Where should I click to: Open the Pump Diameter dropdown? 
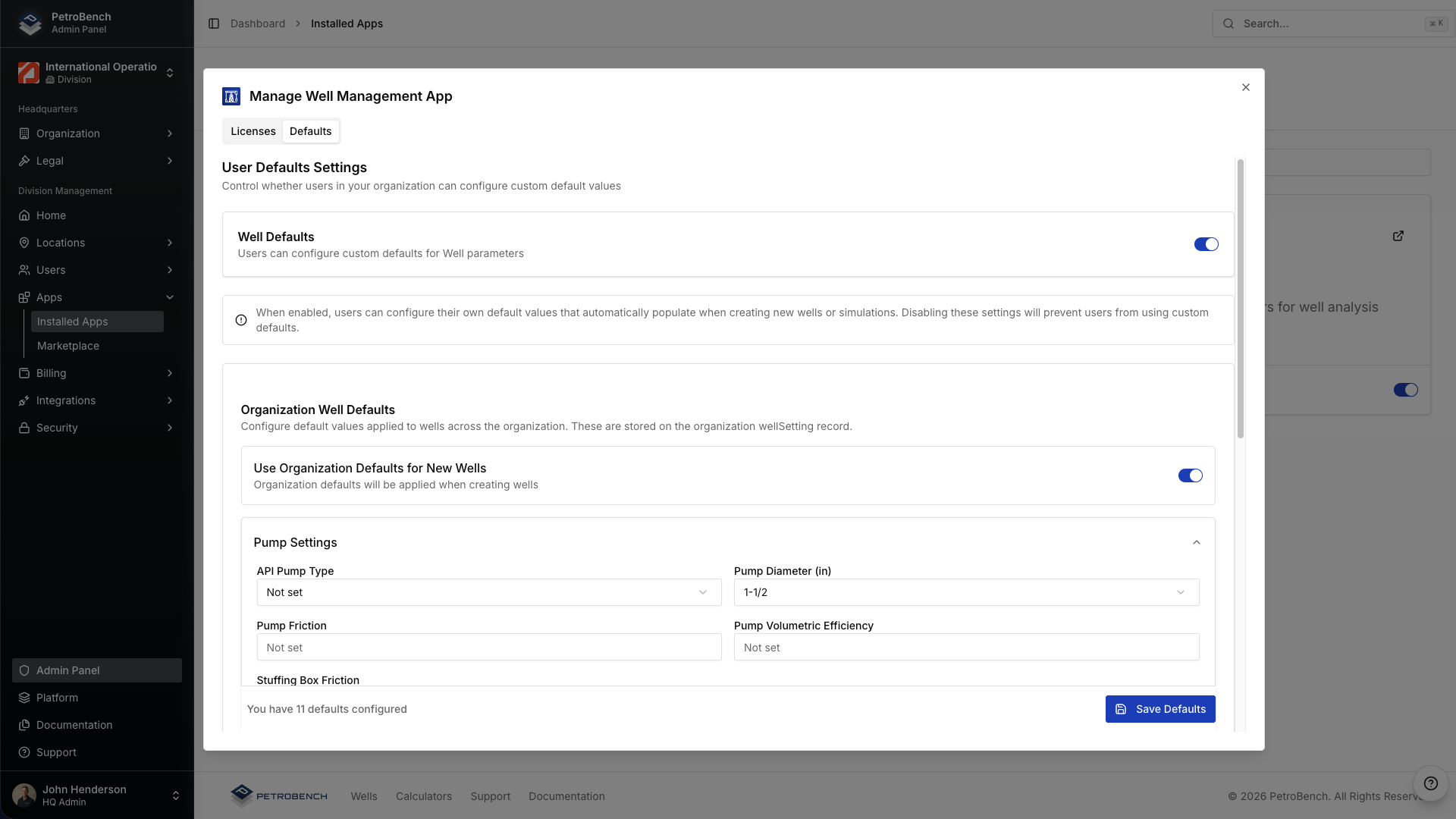tap(966, 592)
